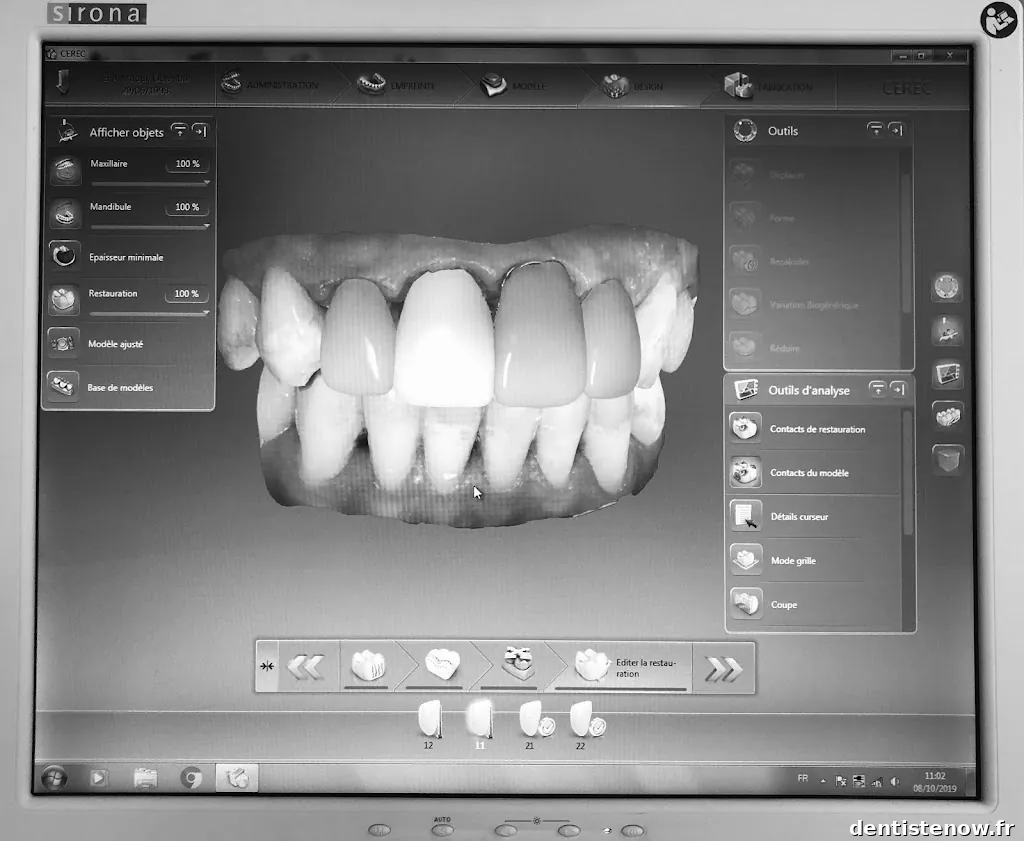Enable Mode grille view
Screen dimensions: 1024x841
745,560
